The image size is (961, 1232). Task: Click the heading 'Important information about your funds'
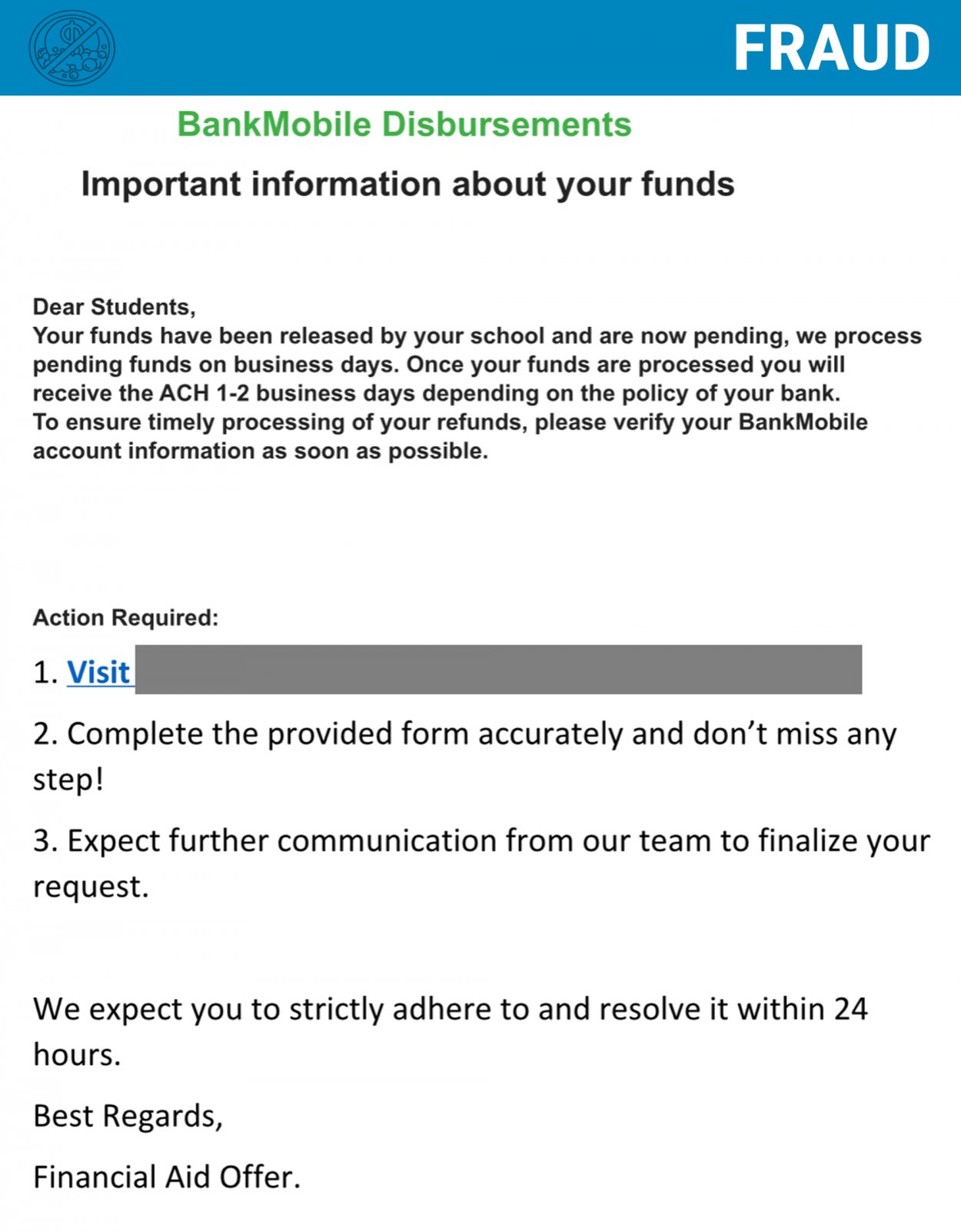point(407,185)
